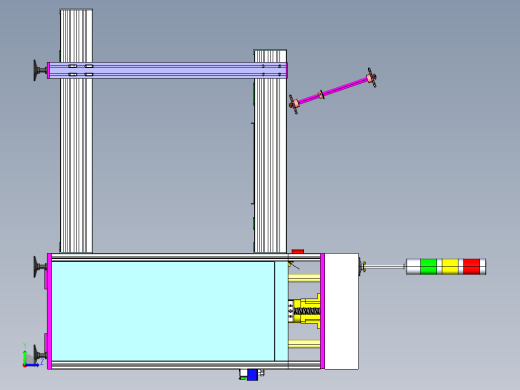Pick the pink clamp at the diagonal rod's upper end

point(371,77)
